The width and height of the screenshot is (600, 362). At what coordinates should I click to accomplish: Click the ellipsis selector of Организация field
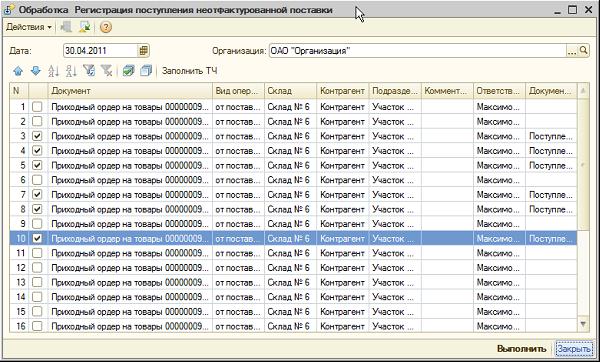(x=572, y=51)
